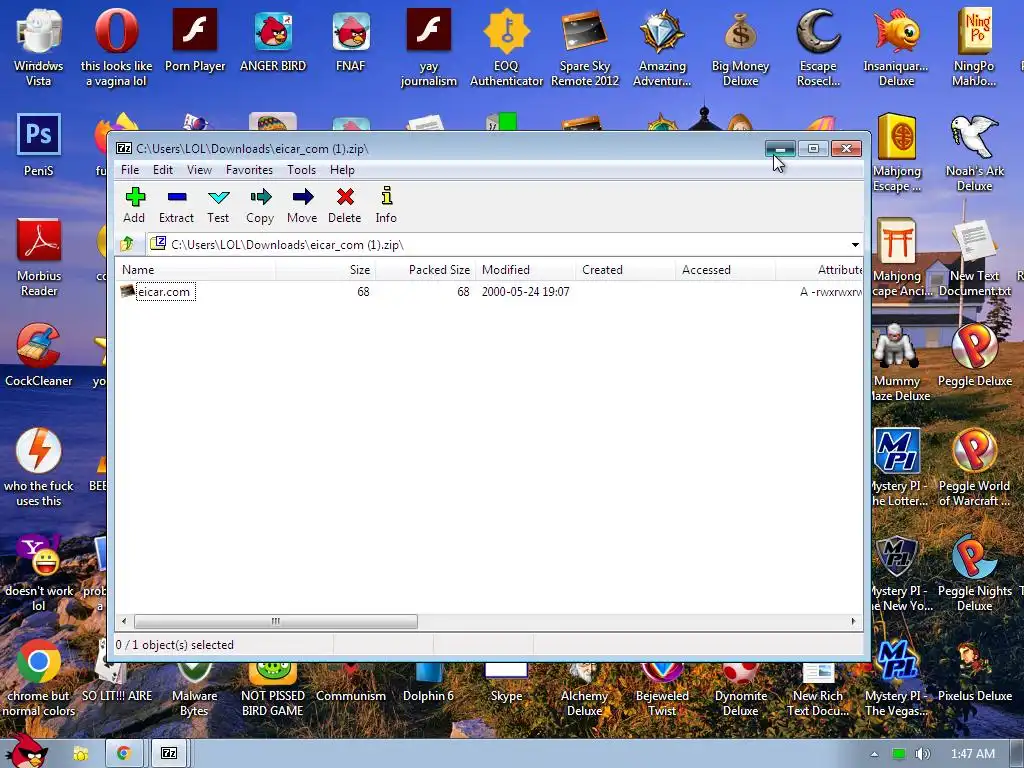1024x768 pixels.
Task: Open Chrome from the taskbar
Action: pyautogui.click(x=123, y=753)
